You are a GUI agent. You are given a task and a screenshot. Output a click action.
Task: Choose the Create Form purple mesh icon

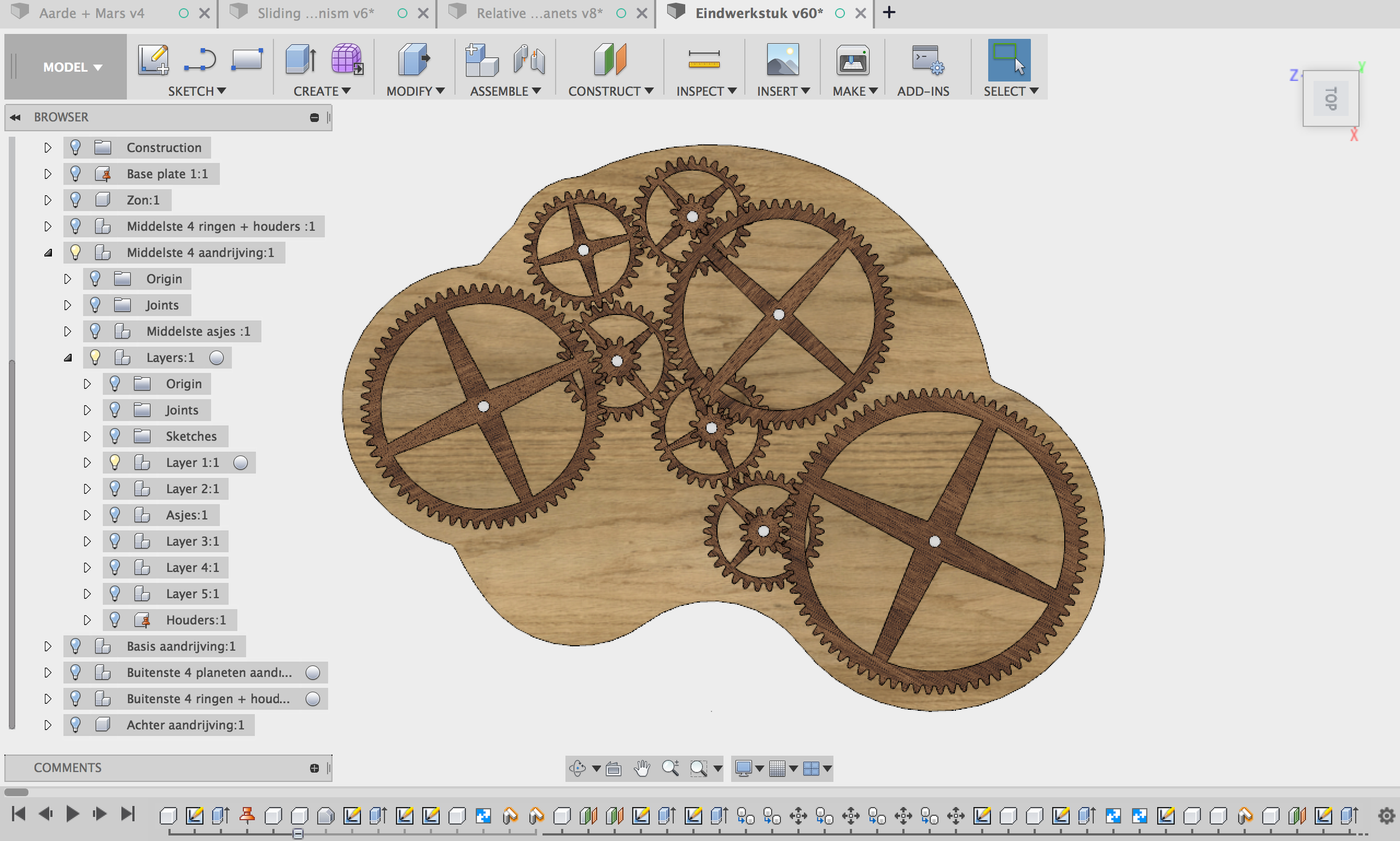coord(347,60)
